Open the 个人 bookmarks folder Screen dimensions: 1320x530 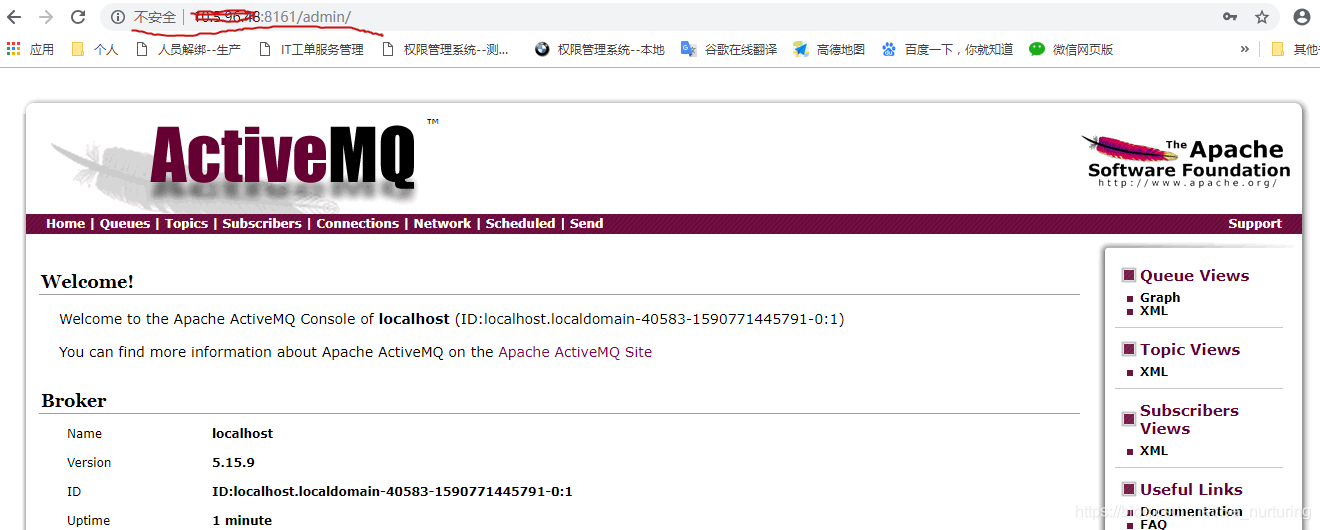click(94, 49)
